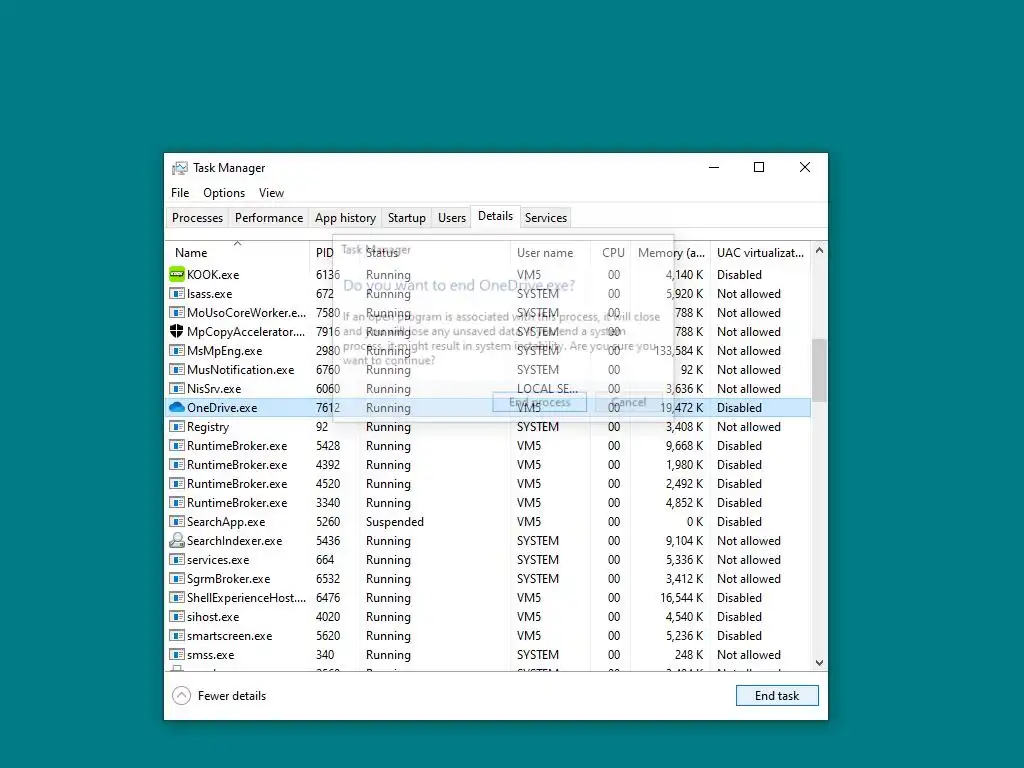Sort by the Memory column header
This screenshot has width=1024, height=768.
point(671,253)
